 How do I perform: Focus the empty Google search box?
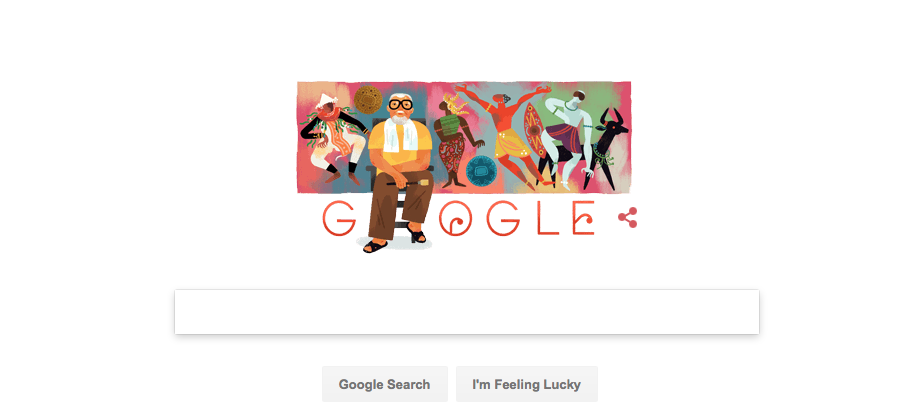(x=467, y=312)
